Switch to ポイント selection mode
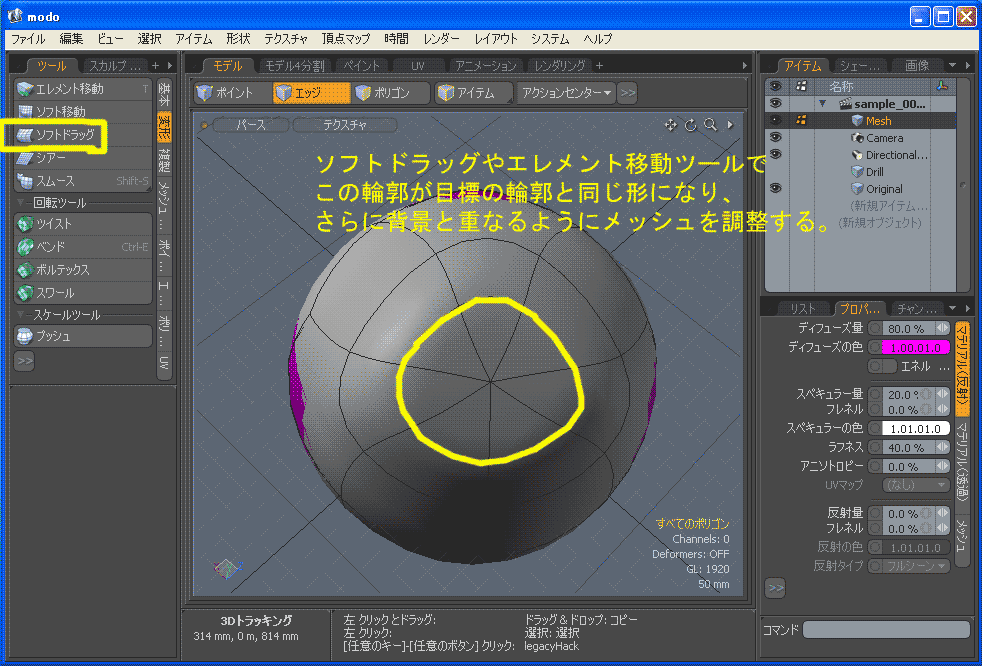This screenshot has width=982, height=666. click(231, 93)
